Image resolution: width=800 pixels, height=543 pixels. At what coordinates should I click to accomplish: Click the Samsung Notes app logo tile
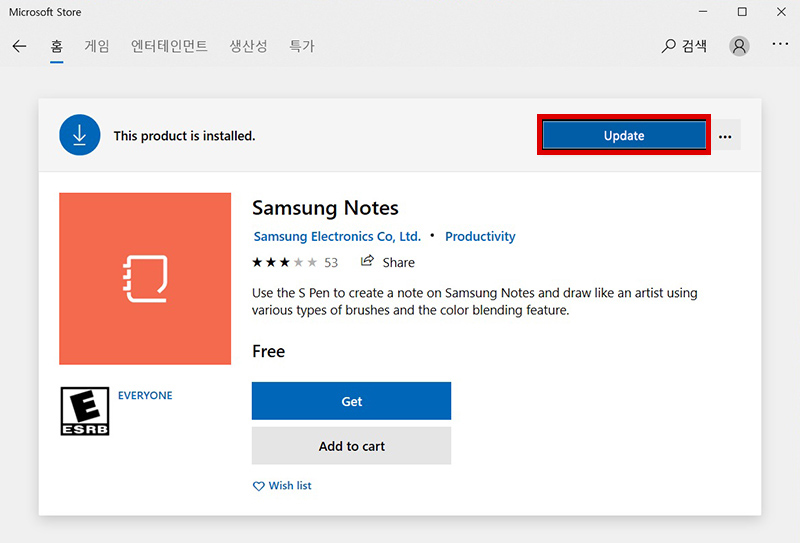[145, 279]
